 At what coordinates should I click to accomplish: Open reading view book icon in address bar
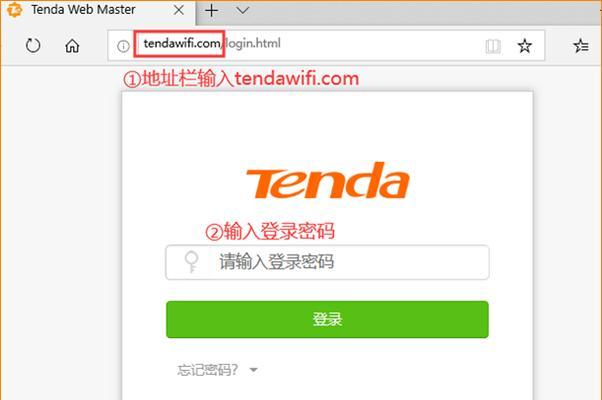493,46
